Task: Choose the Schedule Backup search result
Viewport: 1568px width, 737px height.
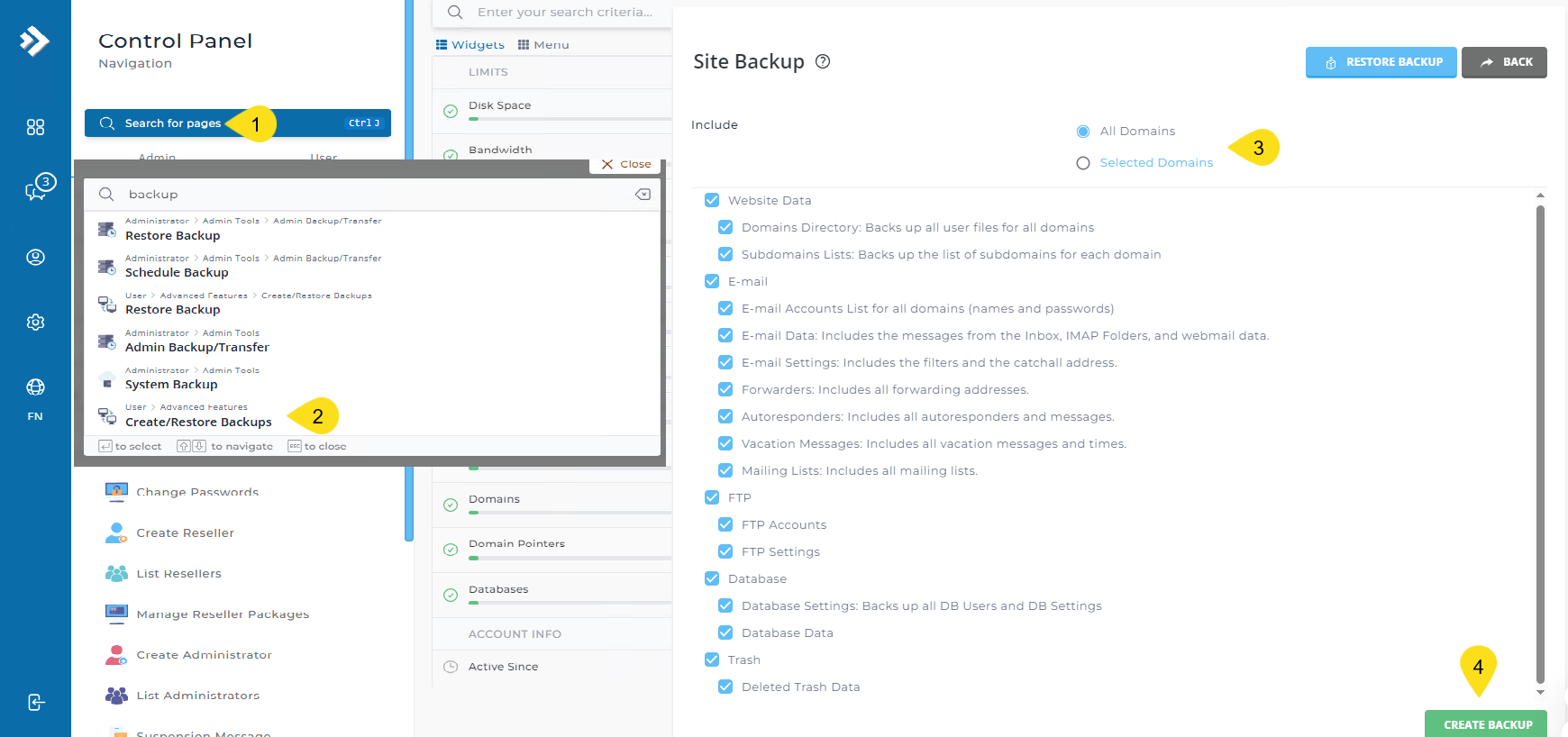Action: click(x=372, y=266)
